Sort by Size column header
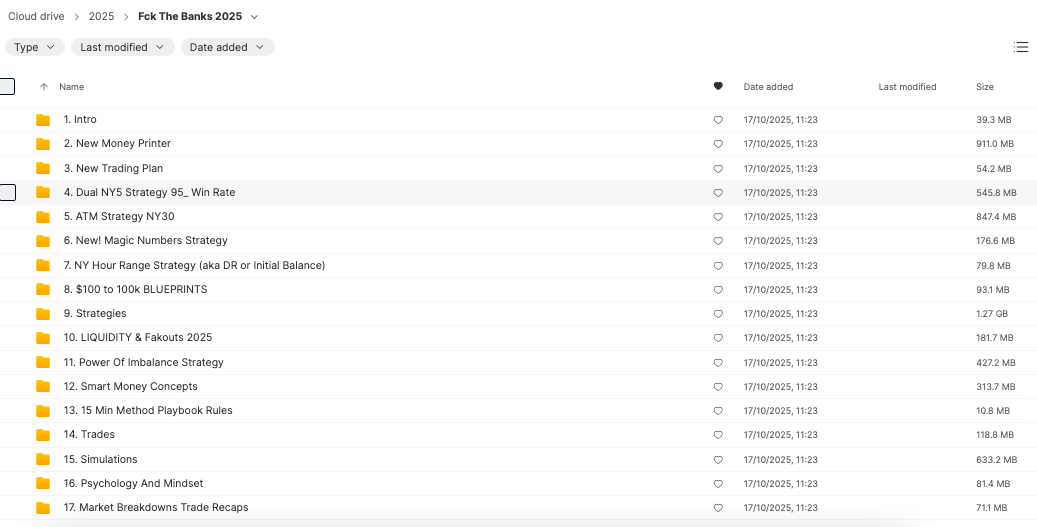Screen dimensions: 1037x527 984,87
